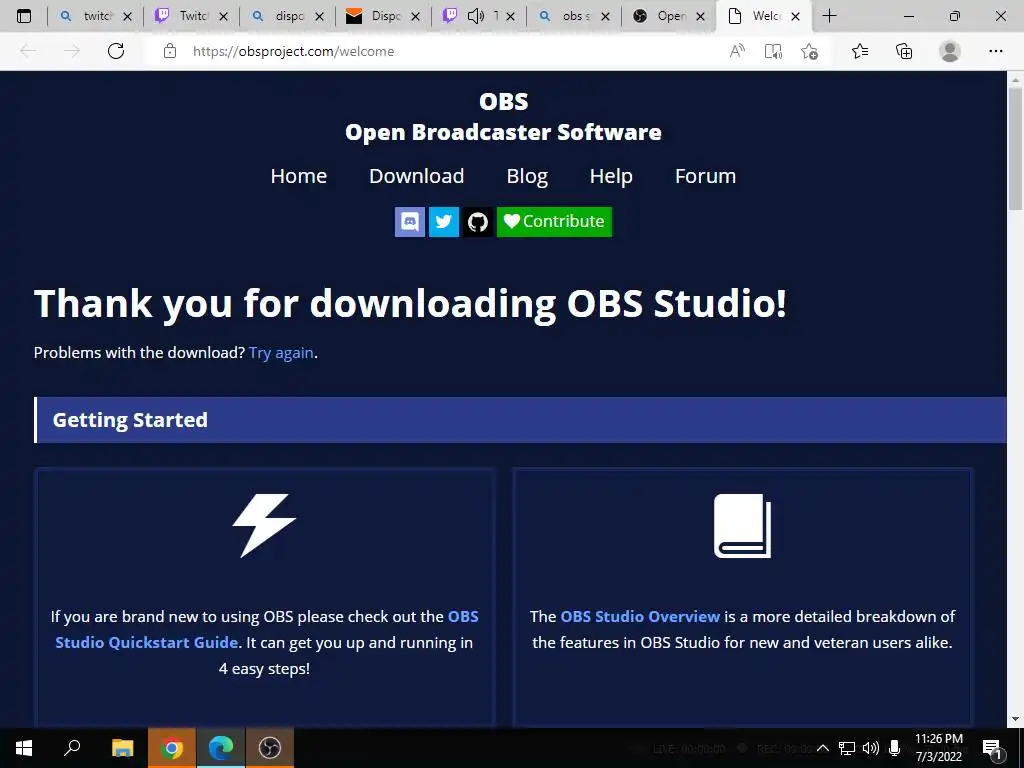Close the obs search tab
1024x768 pixels.
pyautogui.click(x=605, y=16)
